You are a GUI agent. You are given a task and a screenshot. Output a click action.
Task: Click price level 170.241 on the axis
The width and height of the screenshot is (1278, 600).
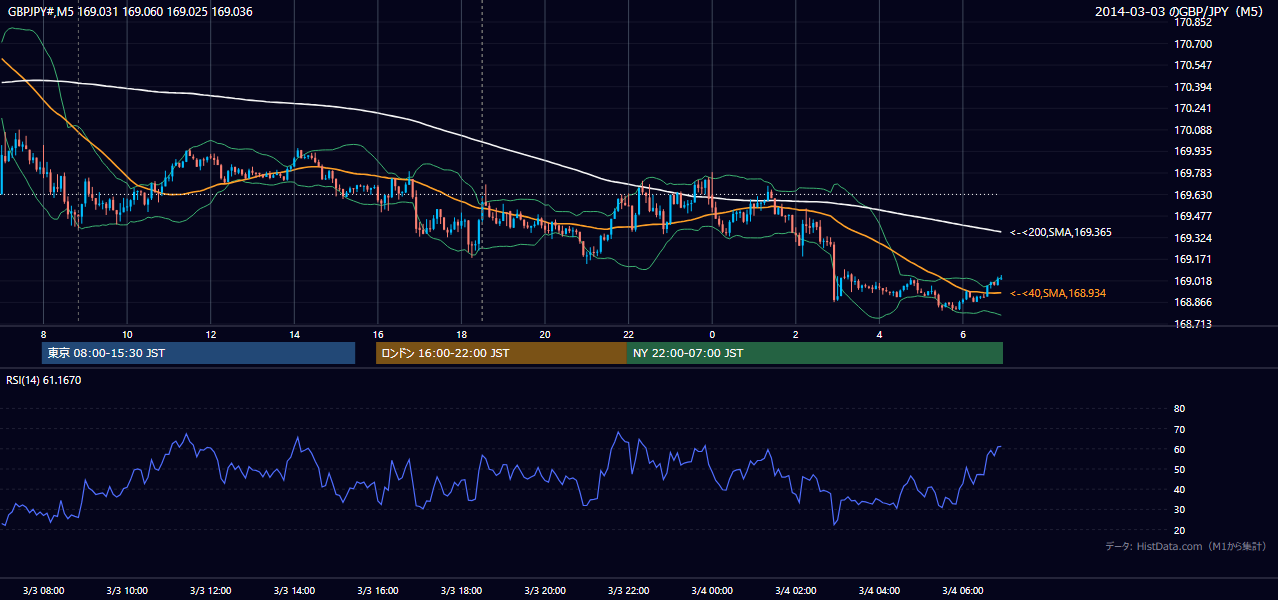coord(1194,108)
